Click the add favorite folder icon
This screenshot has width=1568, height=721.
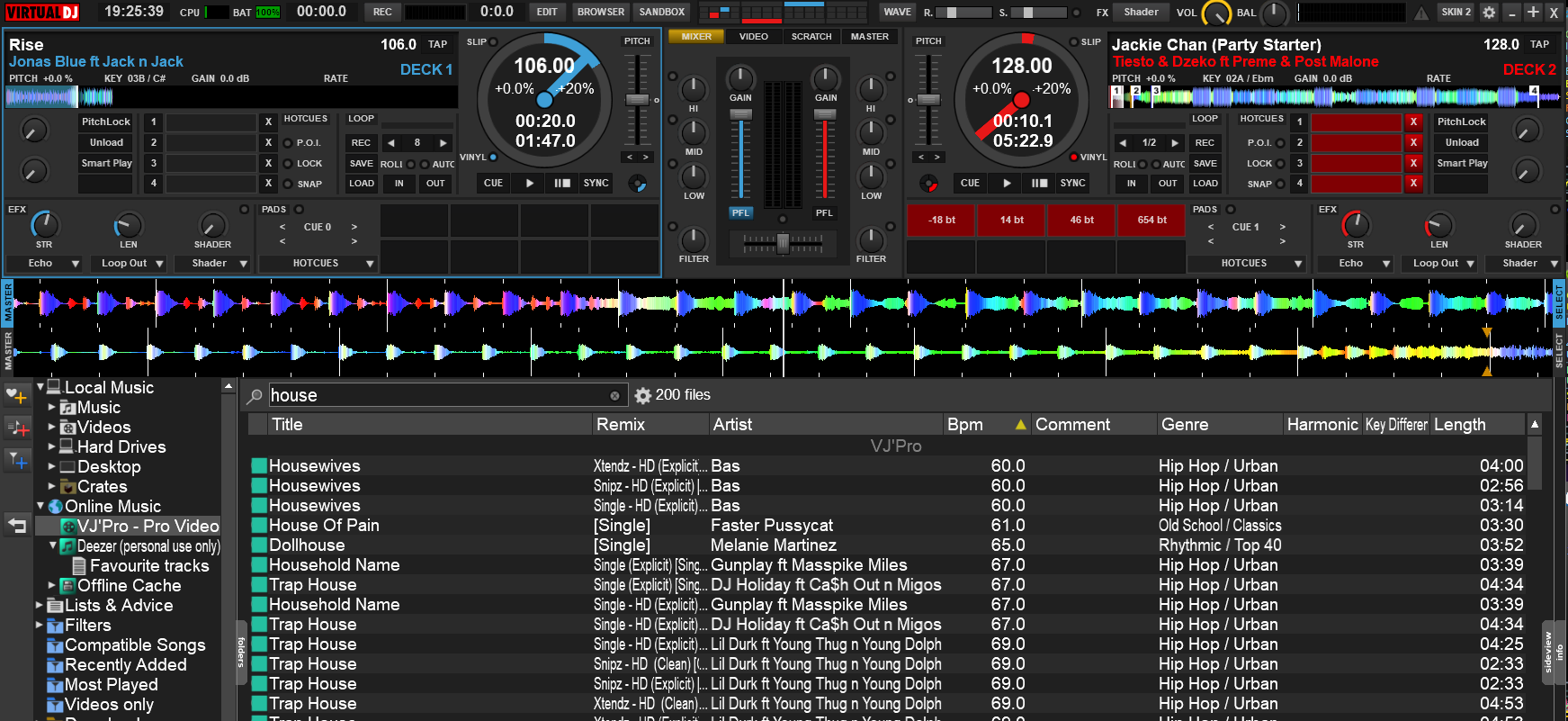[17, 395]
